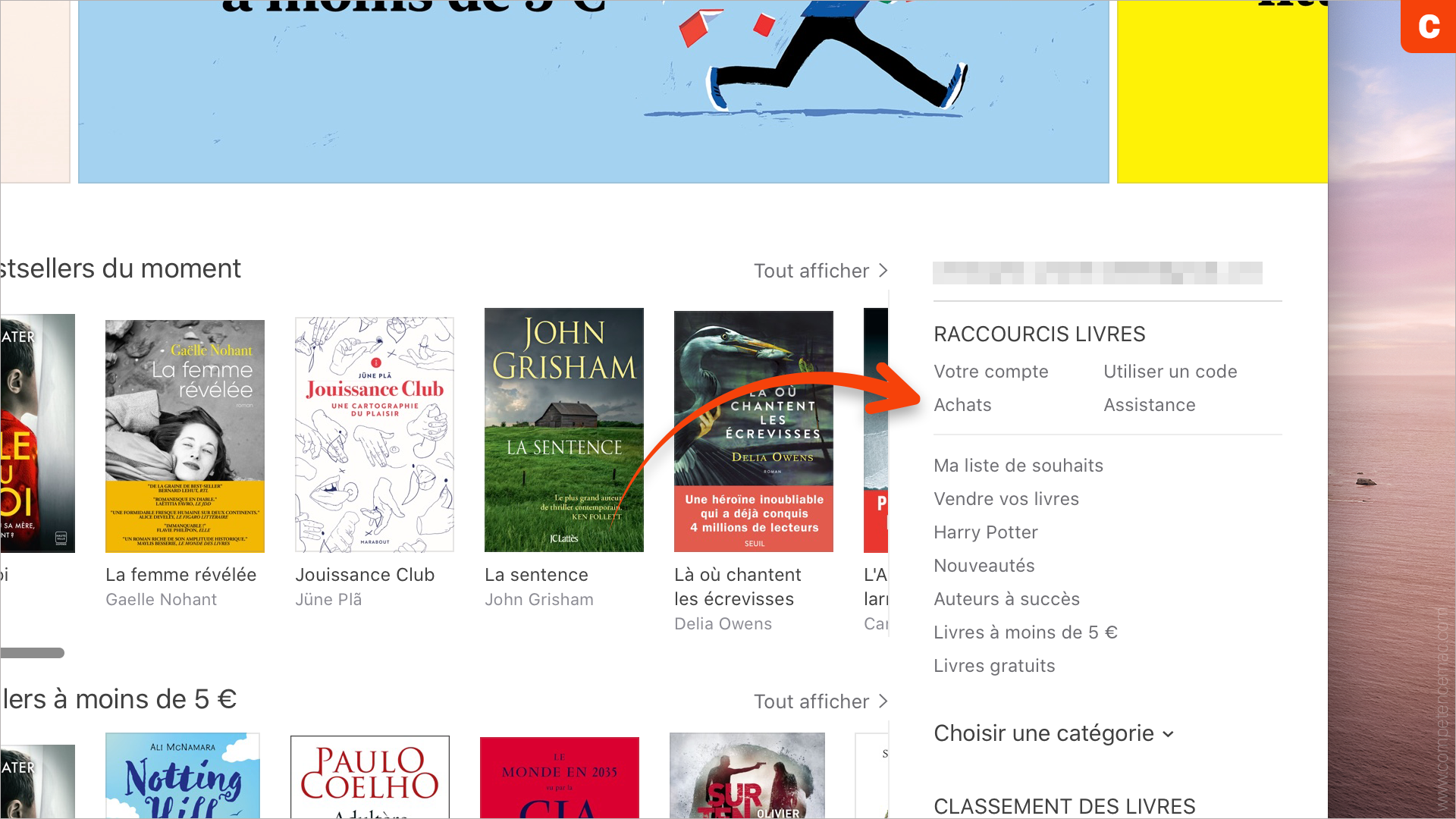Open Tout afficher for bestsellers du moment
This screenshot has width=1456, height=819.
pos(821,271)
